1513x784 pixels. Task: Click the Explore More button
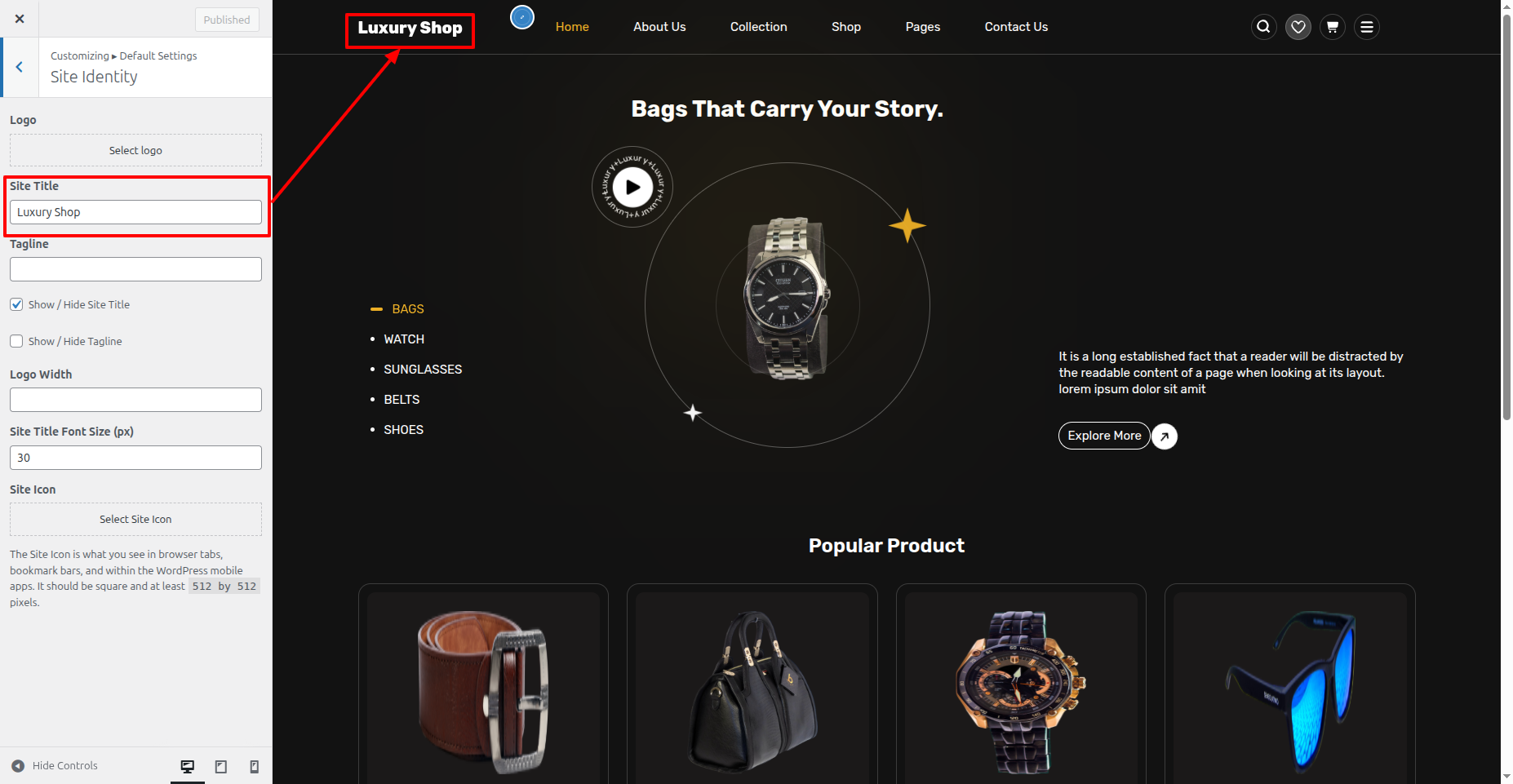coord(1104,436)
